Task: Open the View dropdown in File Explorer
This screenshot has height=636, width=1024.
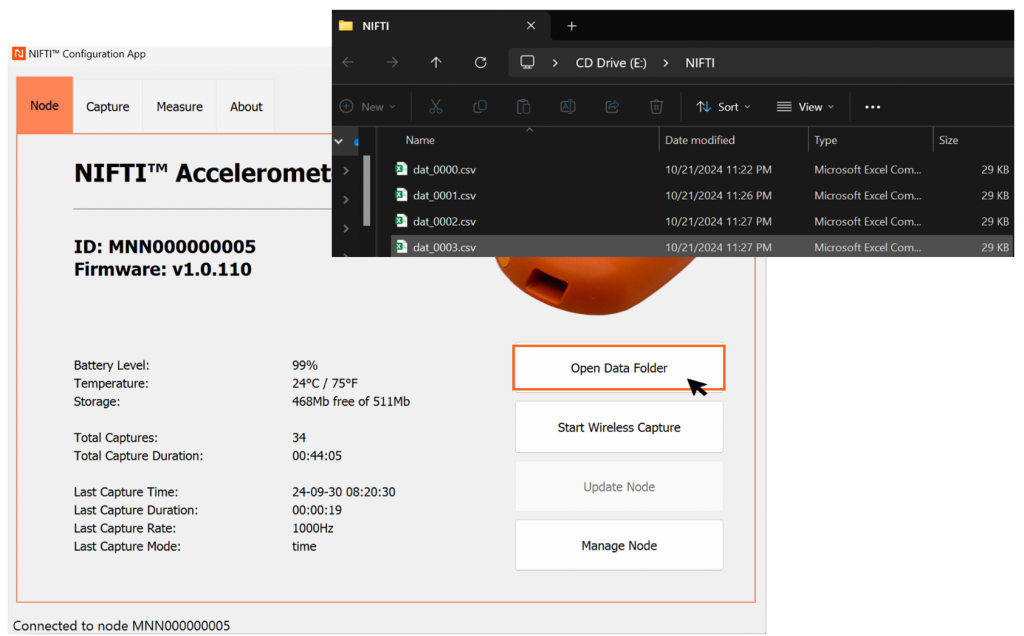Action: coord(805,106)
